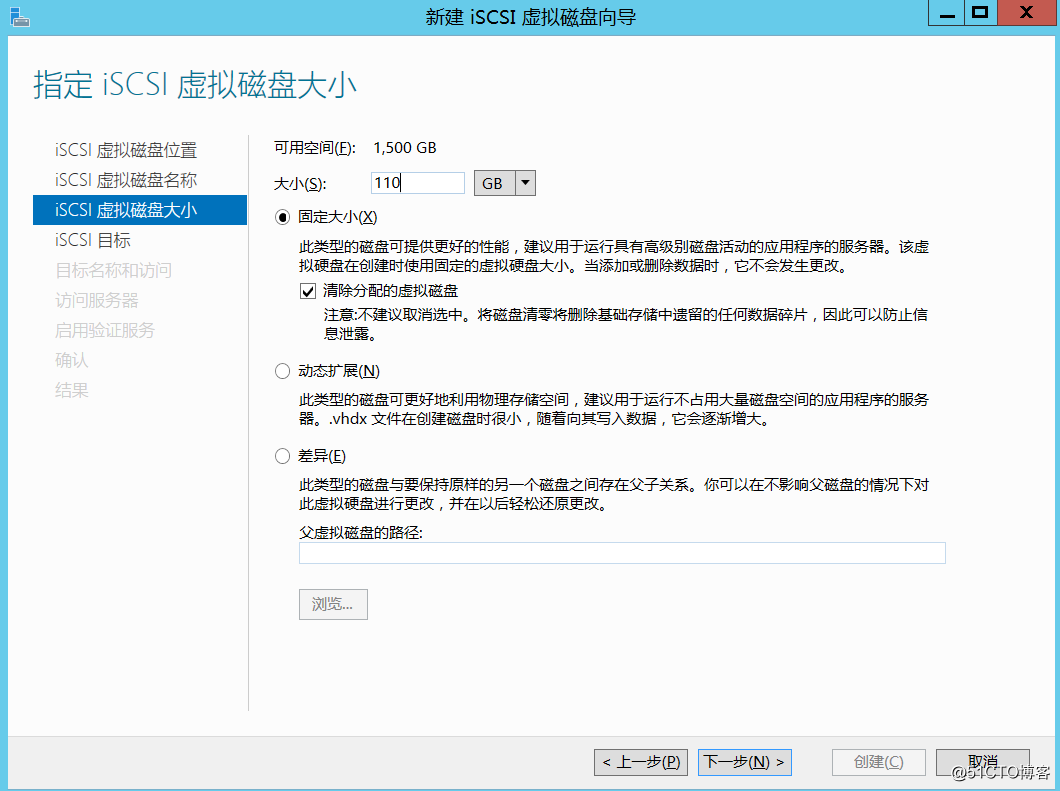
Task: Select the iSCSI 虚拟磁盘大小 step
Action: (x=140, y=210)
